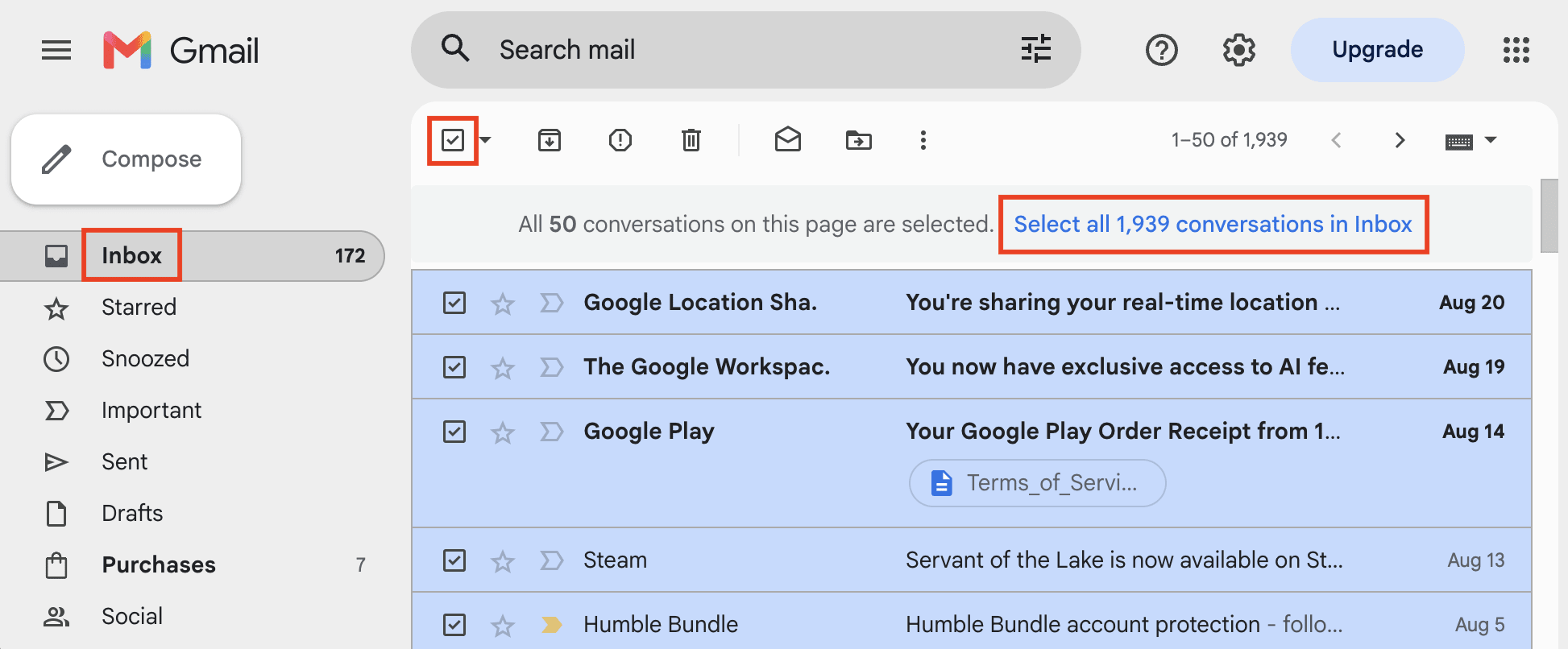Click the Search mail field
The image size is (1568, 649).
point(745,50)
